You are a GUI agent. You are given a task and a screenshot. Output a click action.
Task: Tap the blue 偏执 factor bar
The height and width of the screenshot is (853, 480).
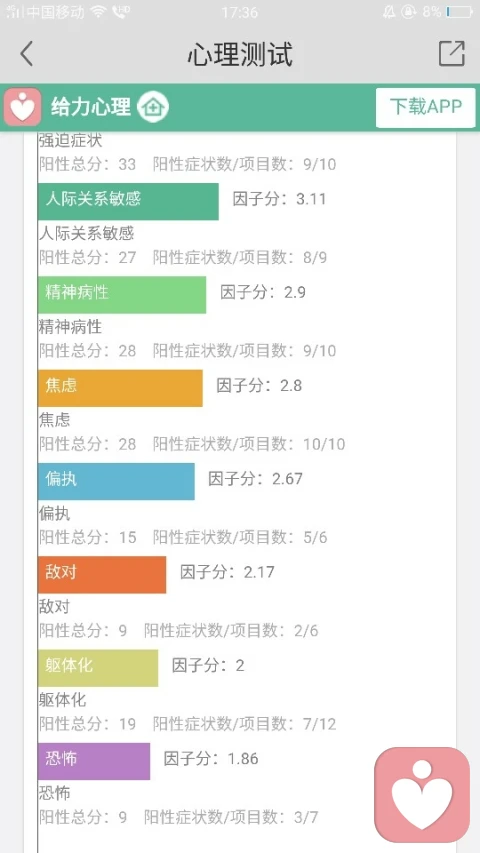pos(116,481)
